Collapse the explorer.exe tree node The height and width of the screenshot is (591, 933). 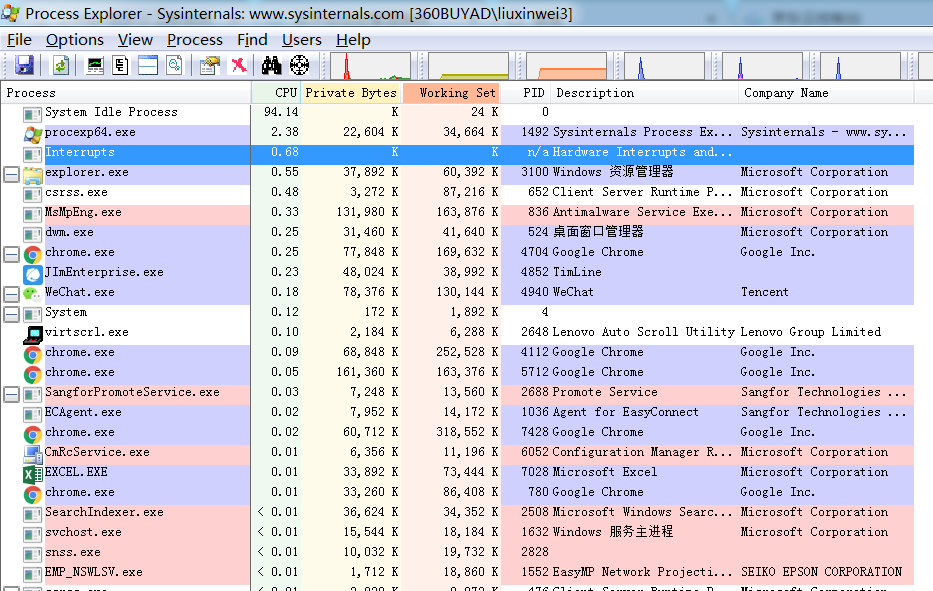(11, 174)
